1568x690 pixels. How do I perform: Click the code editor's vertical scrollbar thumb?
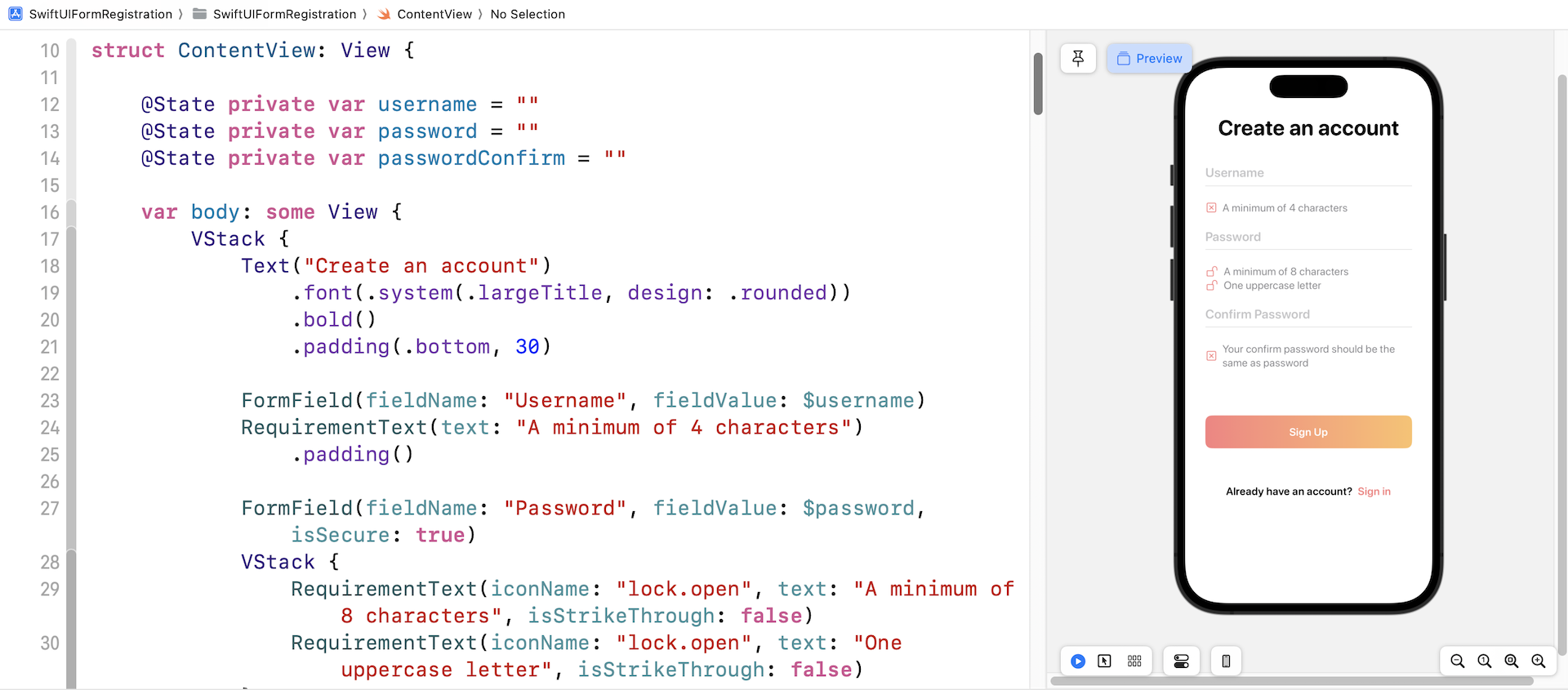click(1038, 83)
